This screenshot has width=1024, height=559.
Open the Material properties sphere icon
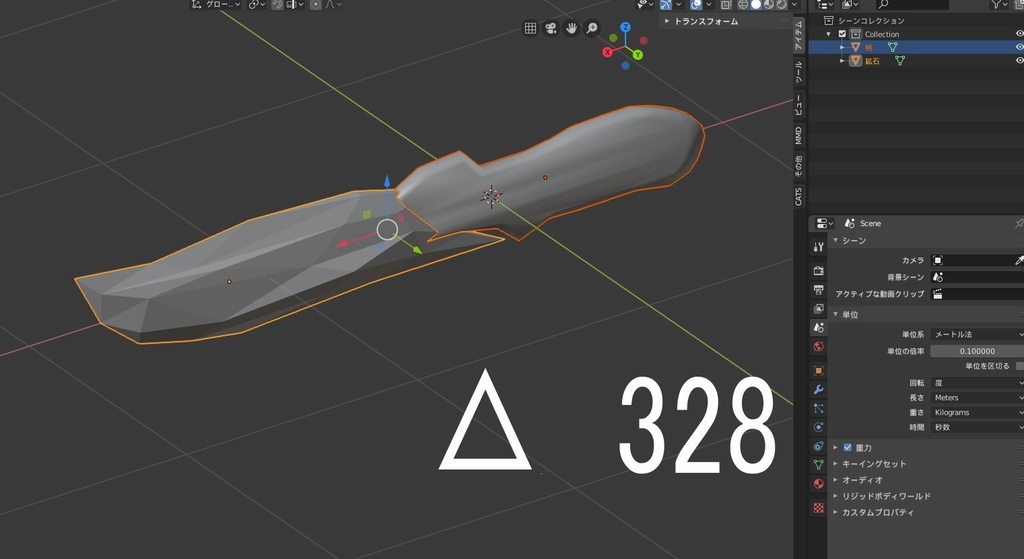tap(818, 484)
